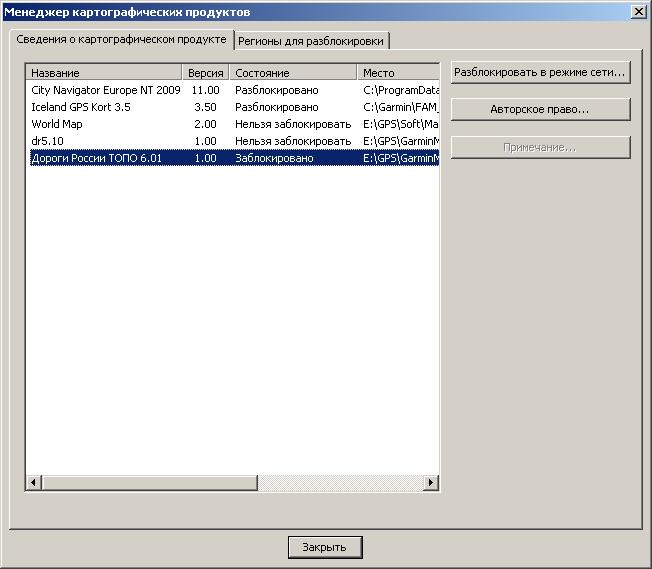652x569 pixels.
Task: Click the horizontal scrollbar right arrow
Action: pos(431,483)
